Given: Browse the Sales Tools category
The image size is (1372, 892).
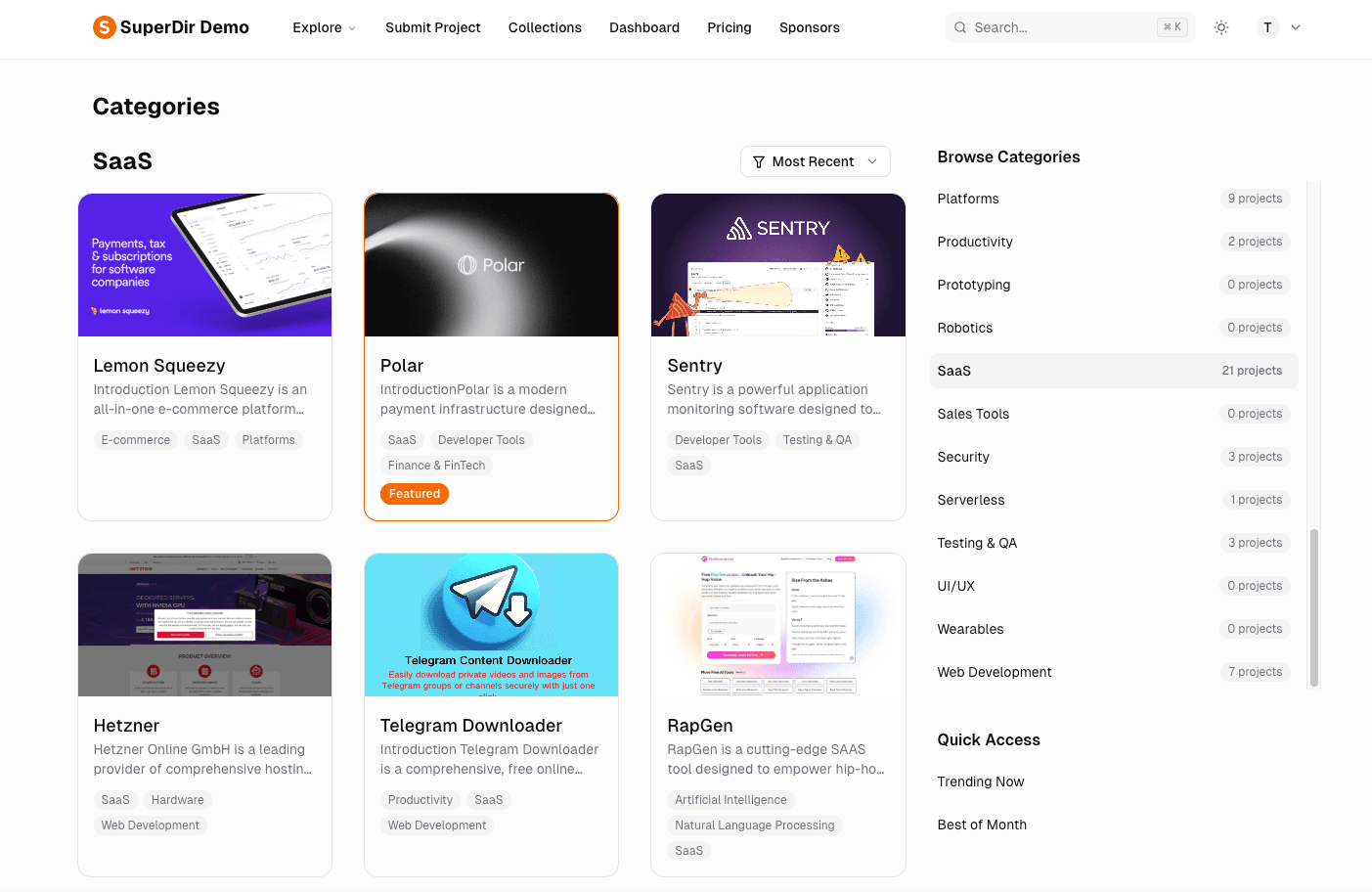Looking at the screenshot, I should coord(1114,414).
